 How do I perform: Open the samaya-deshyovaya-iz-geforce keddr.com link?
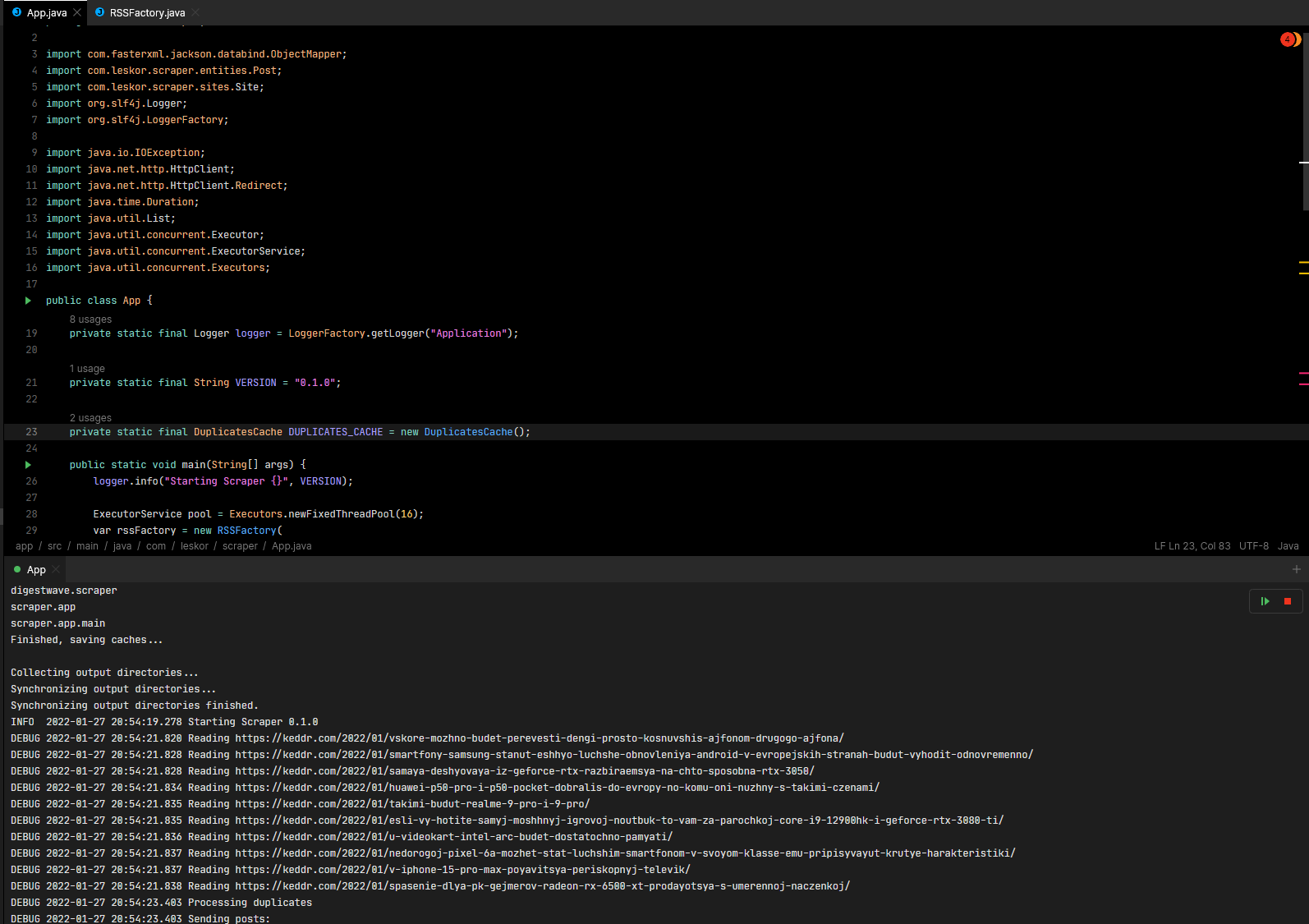point(525,771)
